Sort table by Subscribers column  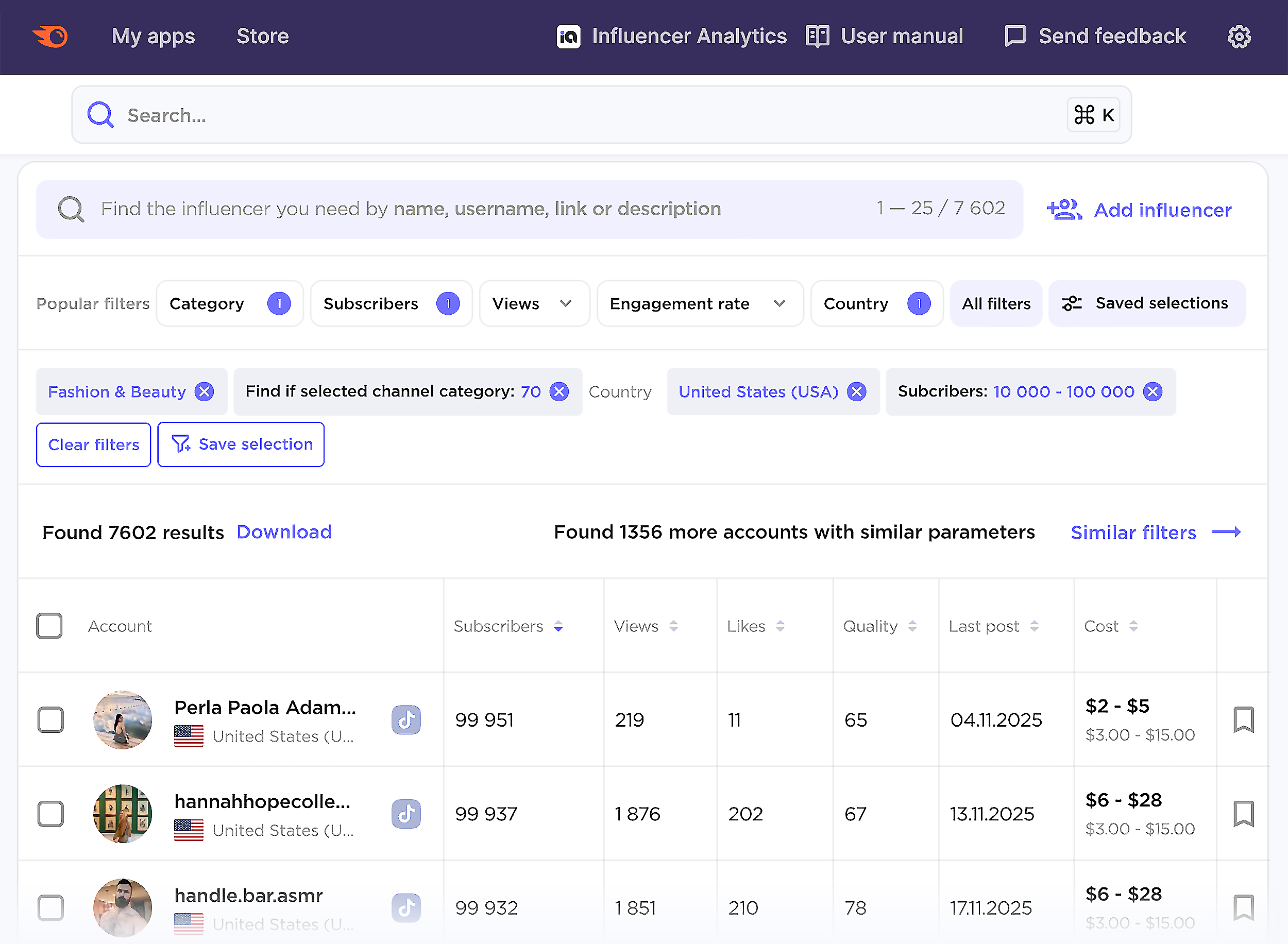(x=558, y=626)
